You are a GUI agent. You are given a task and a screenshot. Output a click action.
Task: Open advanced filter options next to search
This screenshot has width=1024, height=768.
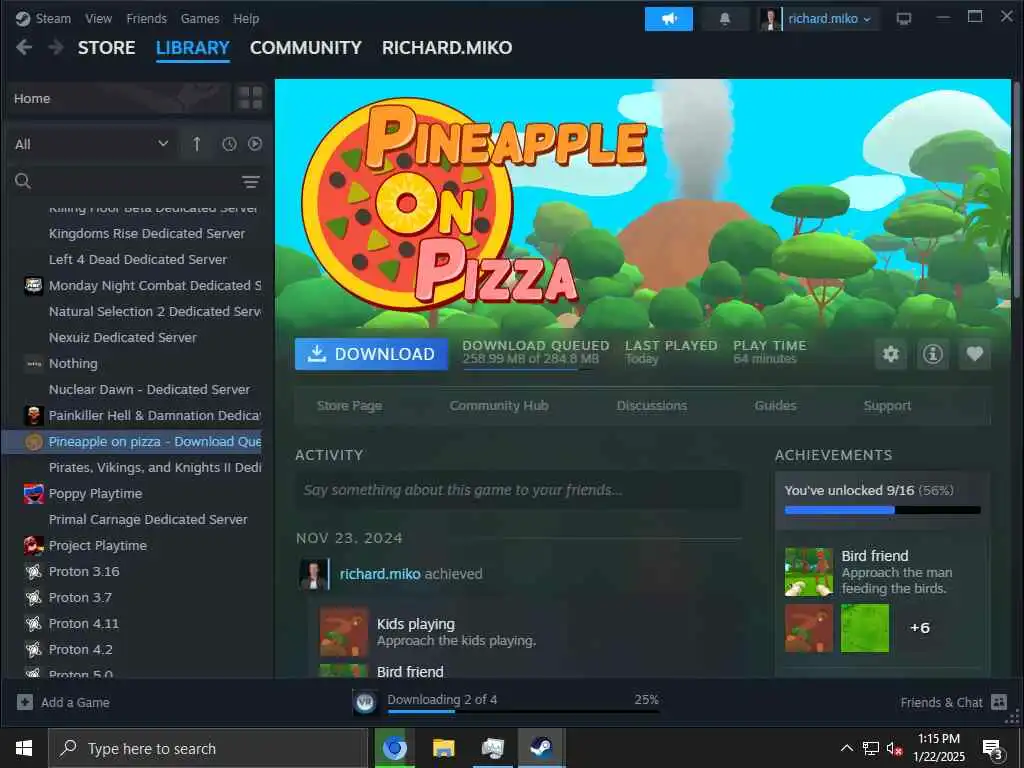[x=251, y=182]
